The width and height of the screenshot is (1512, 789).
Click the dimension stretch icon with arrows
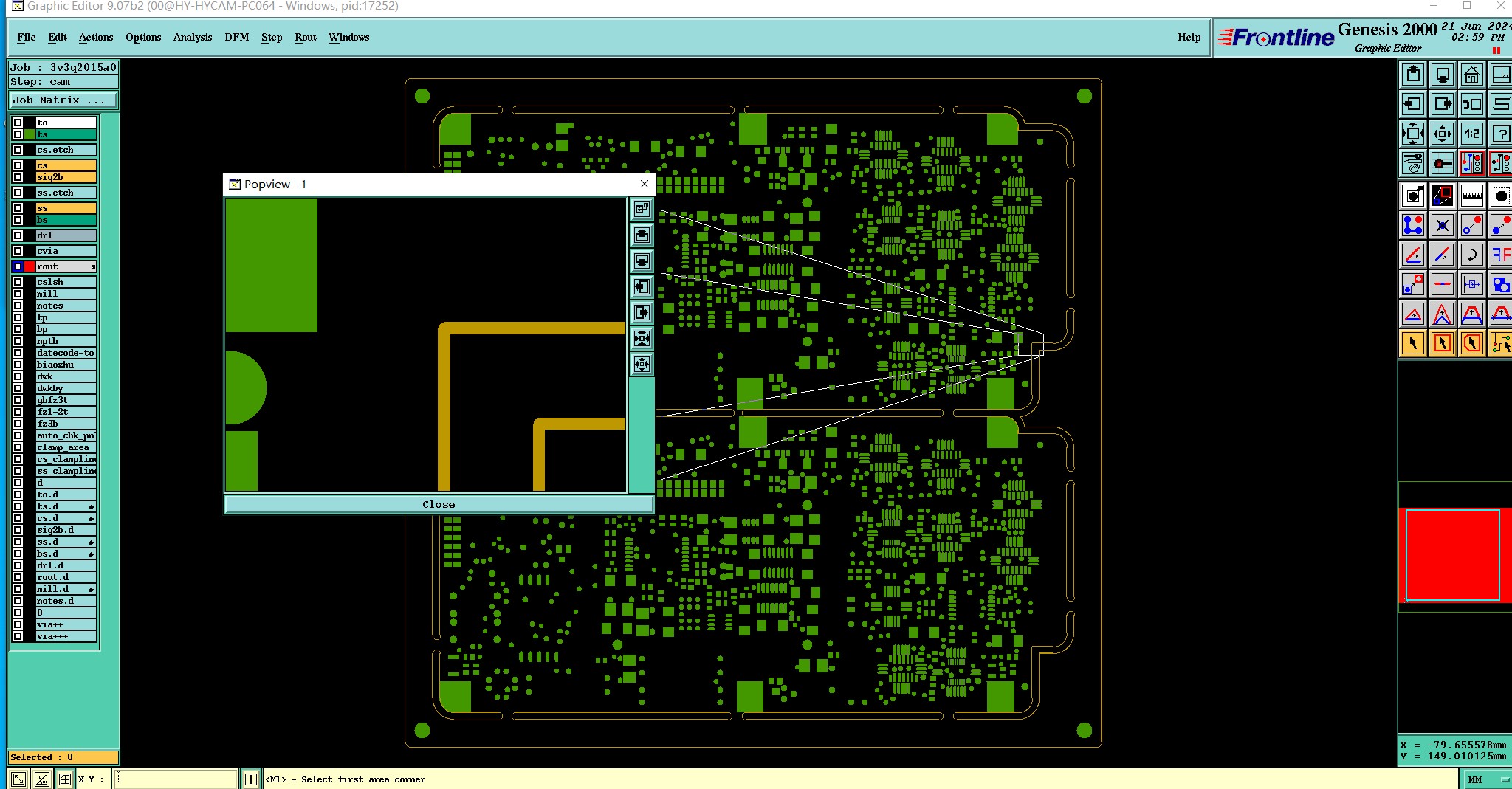1472,284
